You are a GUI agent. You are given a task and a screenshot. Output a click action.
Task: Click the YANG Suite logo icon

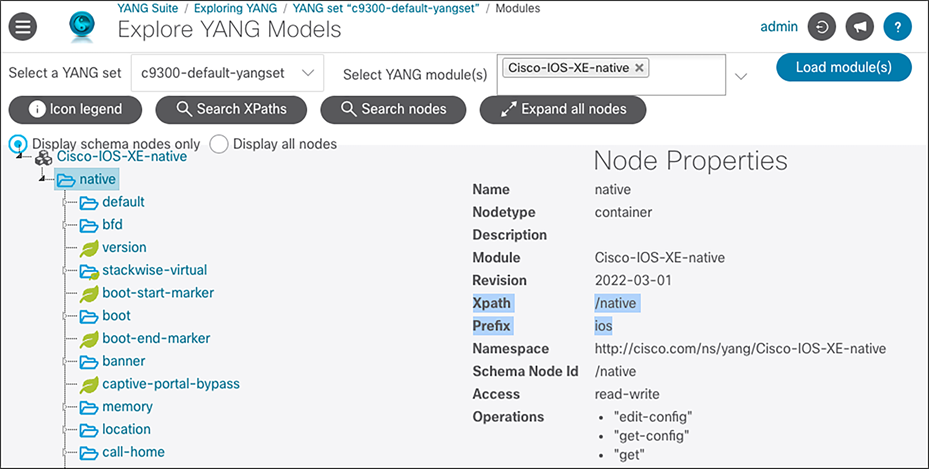pos(82,27)
